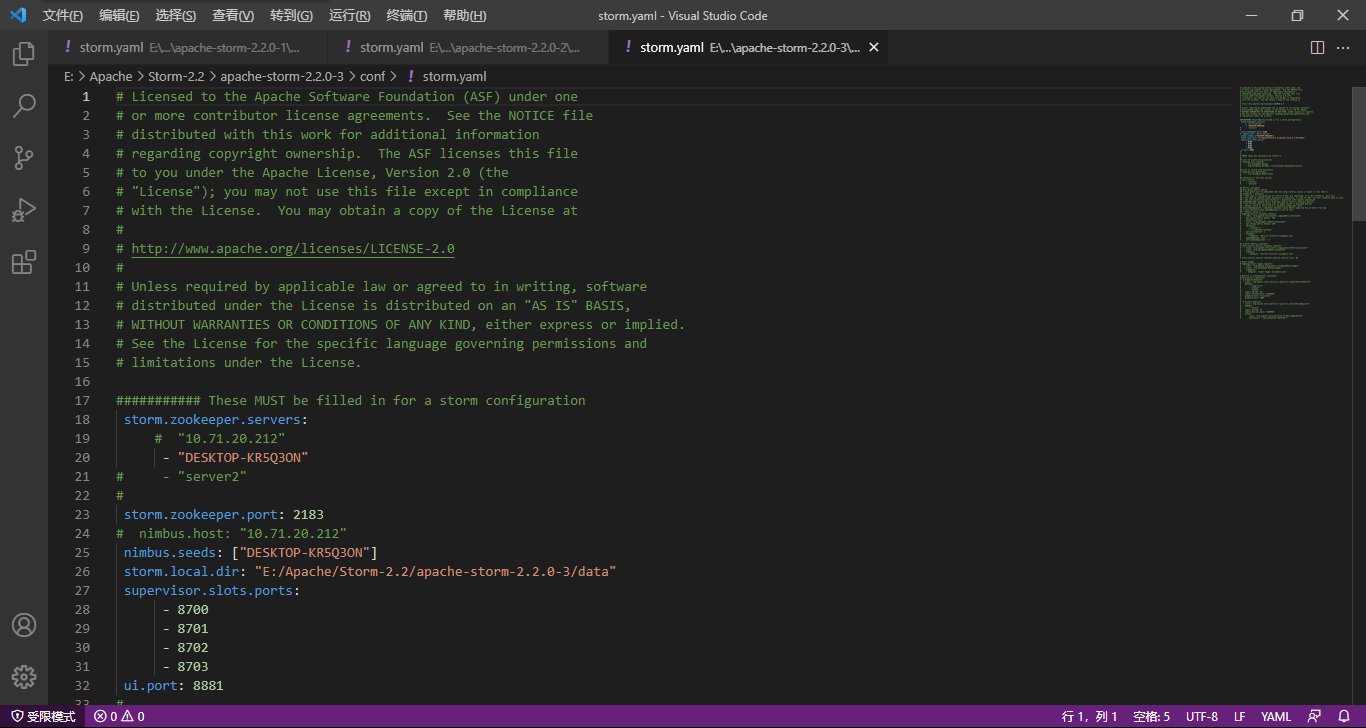The width and height of the screenshot is (1366, 728).
Task: Click the split editor icon
Action: (x=1317, y=47)
